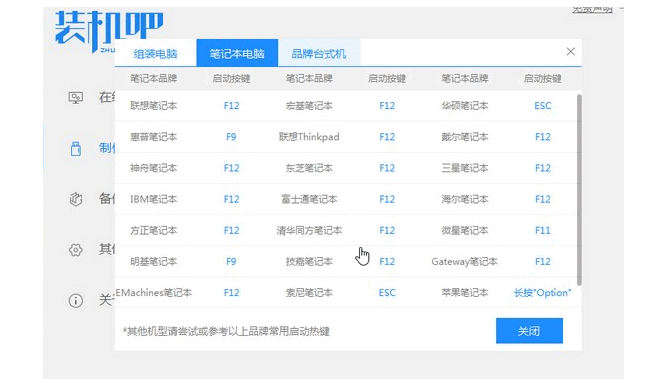The image size is (668, 389).
Task: Click the 惠普笔记本 cell
Action: coord(153,137)
